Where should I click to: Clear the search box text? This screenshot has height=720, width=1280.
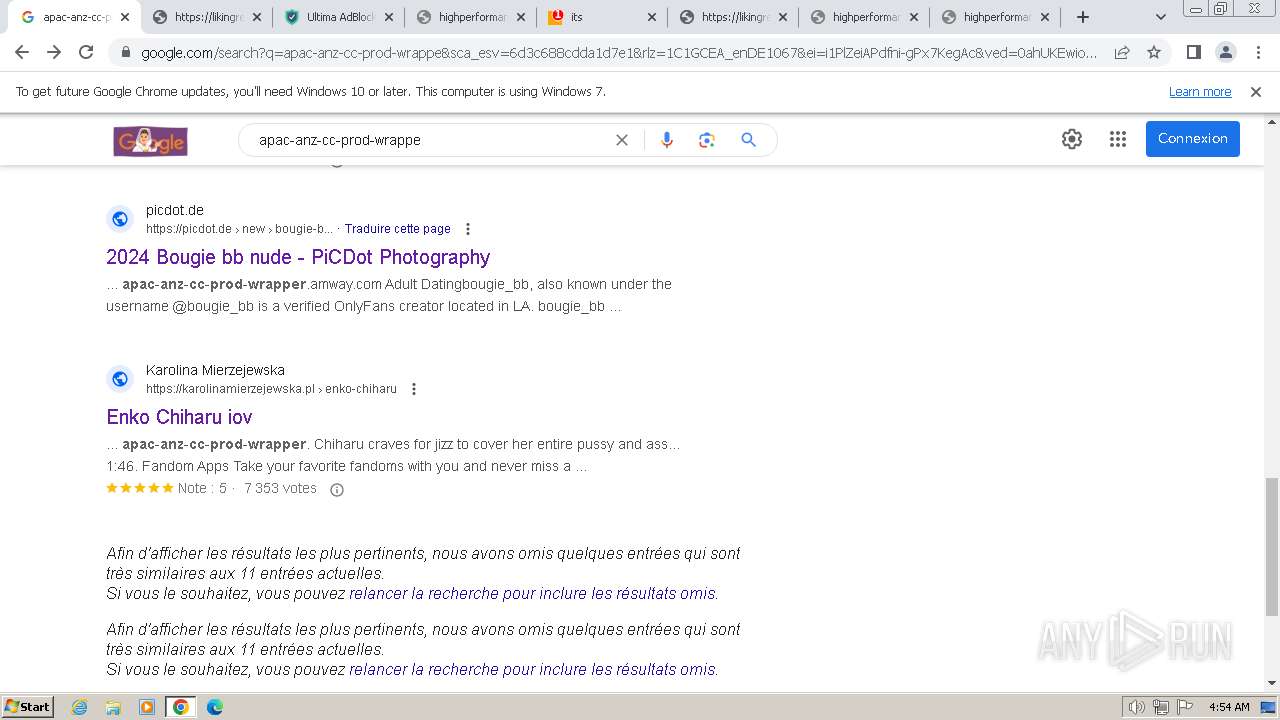click(x=622, y=140)
